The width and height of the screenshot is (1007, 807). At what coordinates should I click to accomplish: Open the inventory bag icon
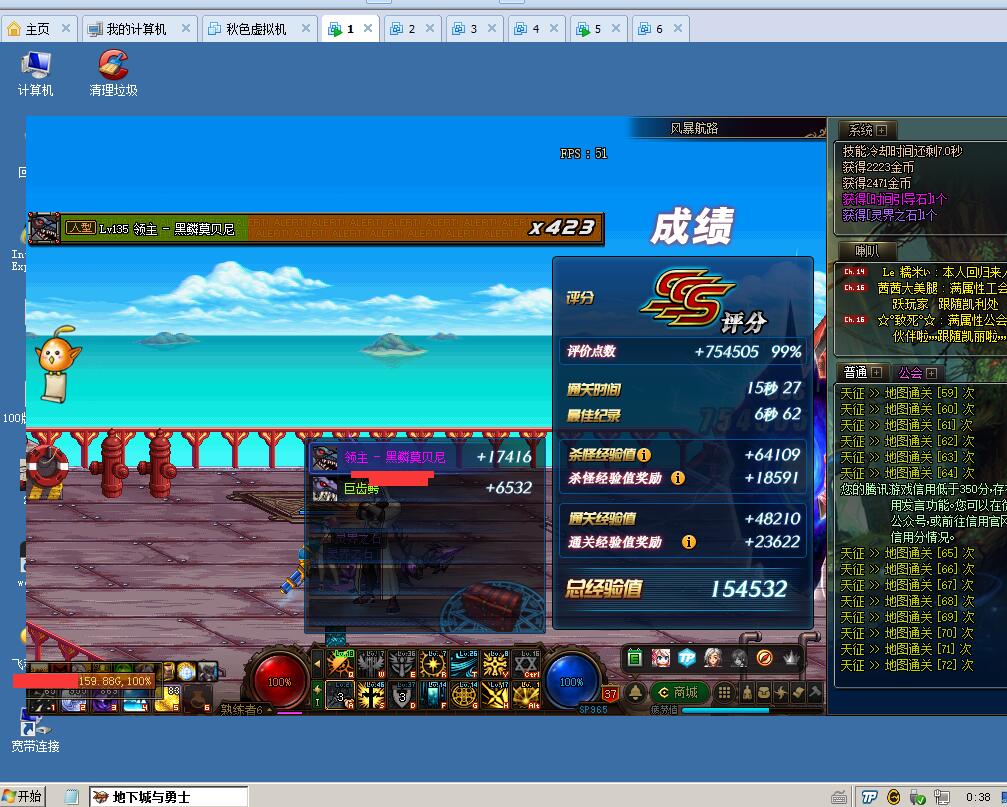(764, 692)
